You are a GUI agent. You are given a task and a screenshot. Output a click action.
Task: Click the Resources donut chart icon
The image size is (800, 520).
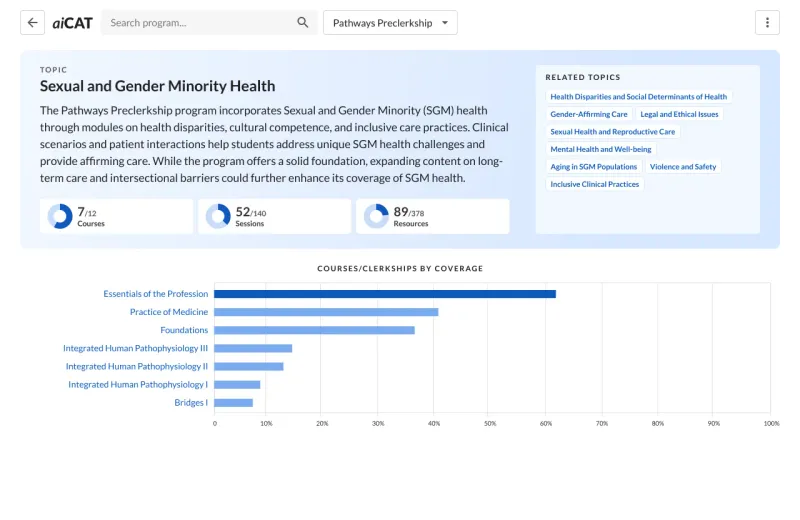pyautogui.click(x=376, y=216)
